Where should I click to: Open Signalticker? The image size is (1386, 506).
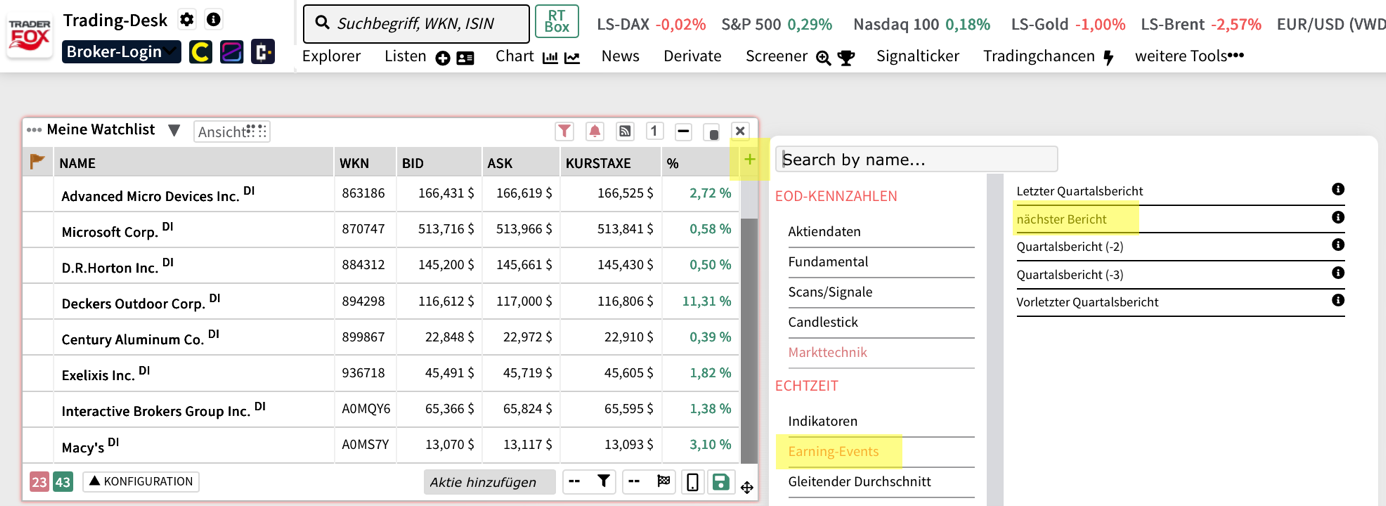click(918, 56)
